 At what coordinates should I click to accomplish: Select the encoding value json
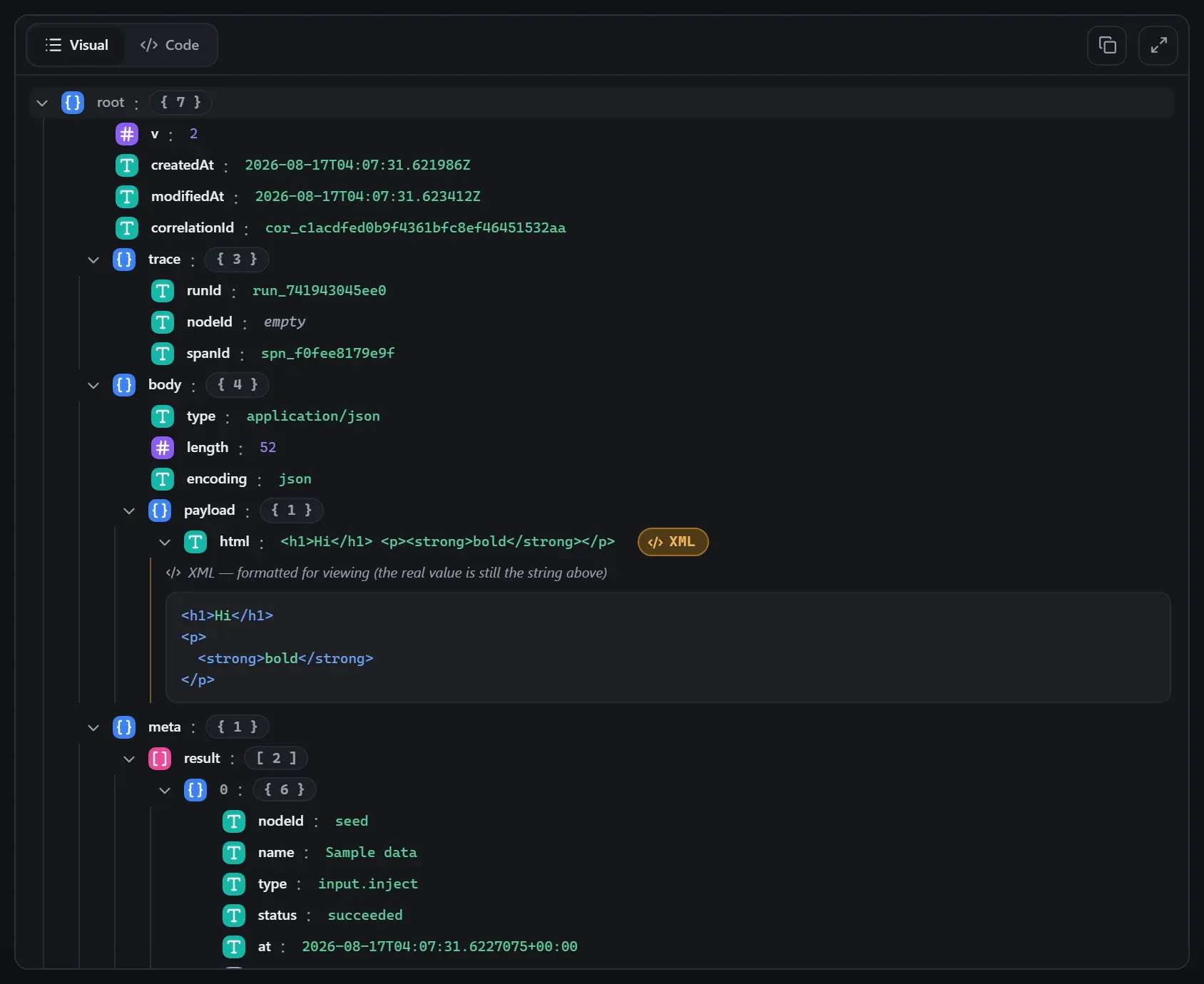point(295,479)
